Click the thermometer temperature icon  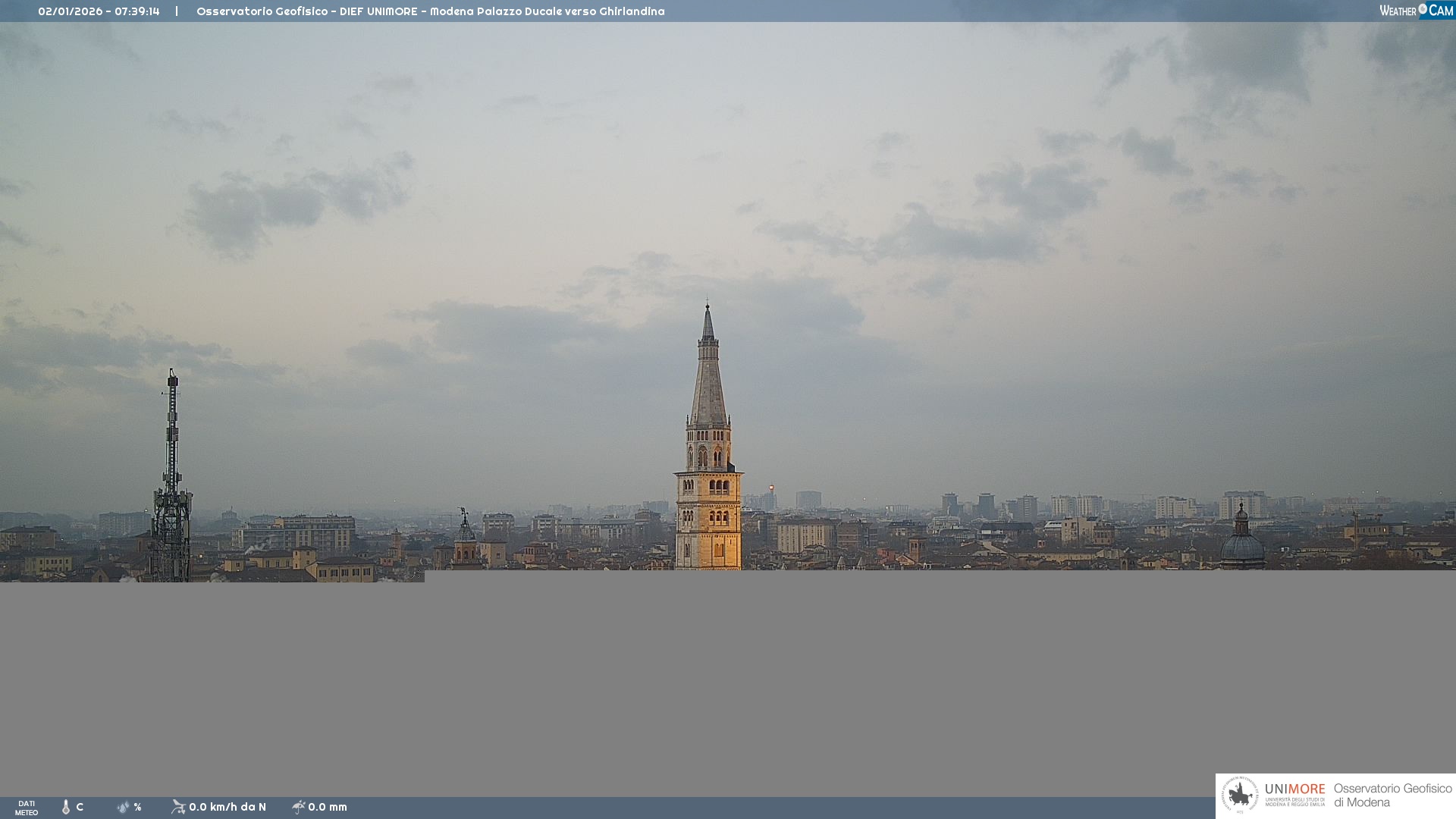(x=66, y=807)
